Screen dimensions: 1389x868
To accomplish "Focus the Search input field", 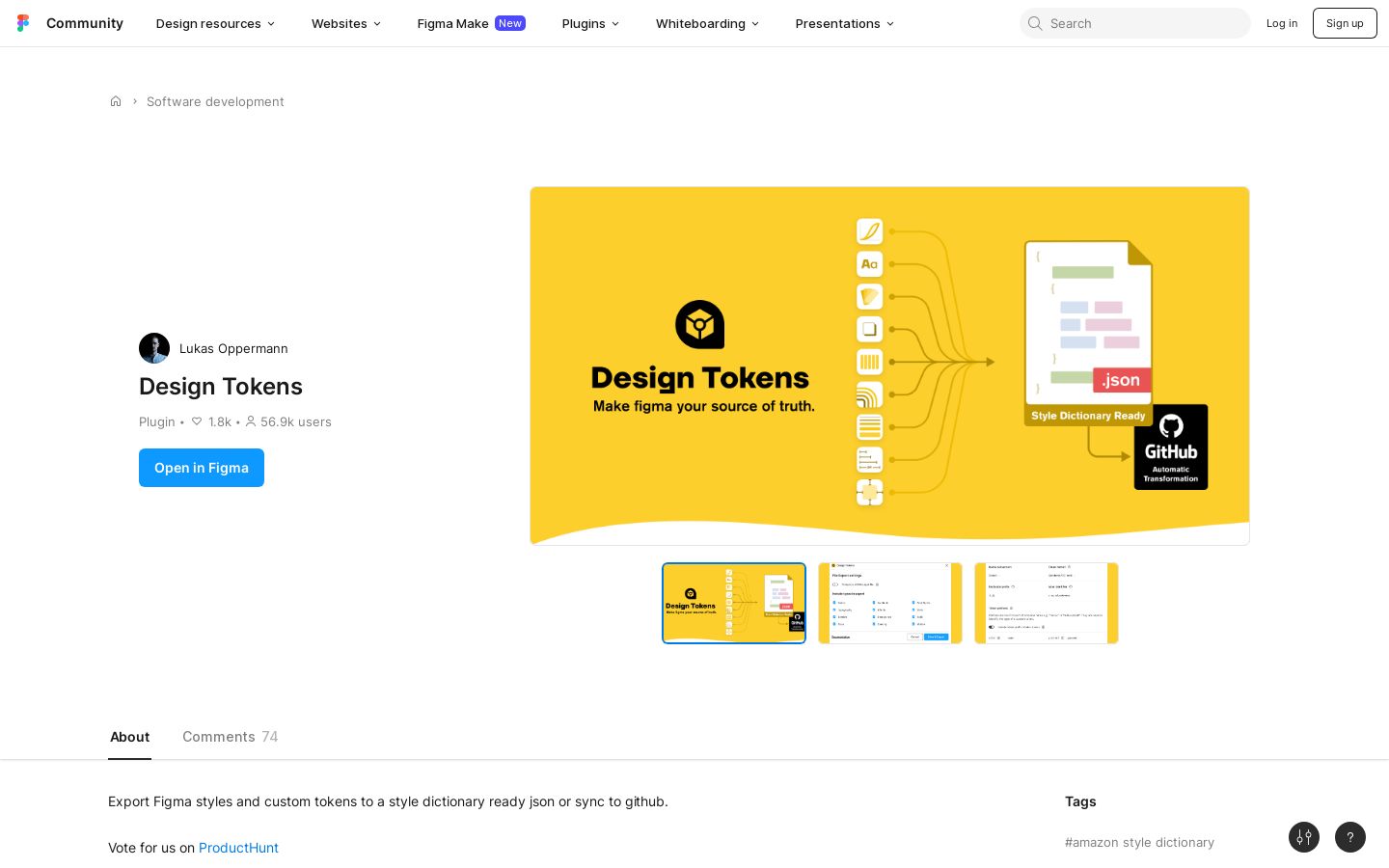I will click(x=1135, y=23).
